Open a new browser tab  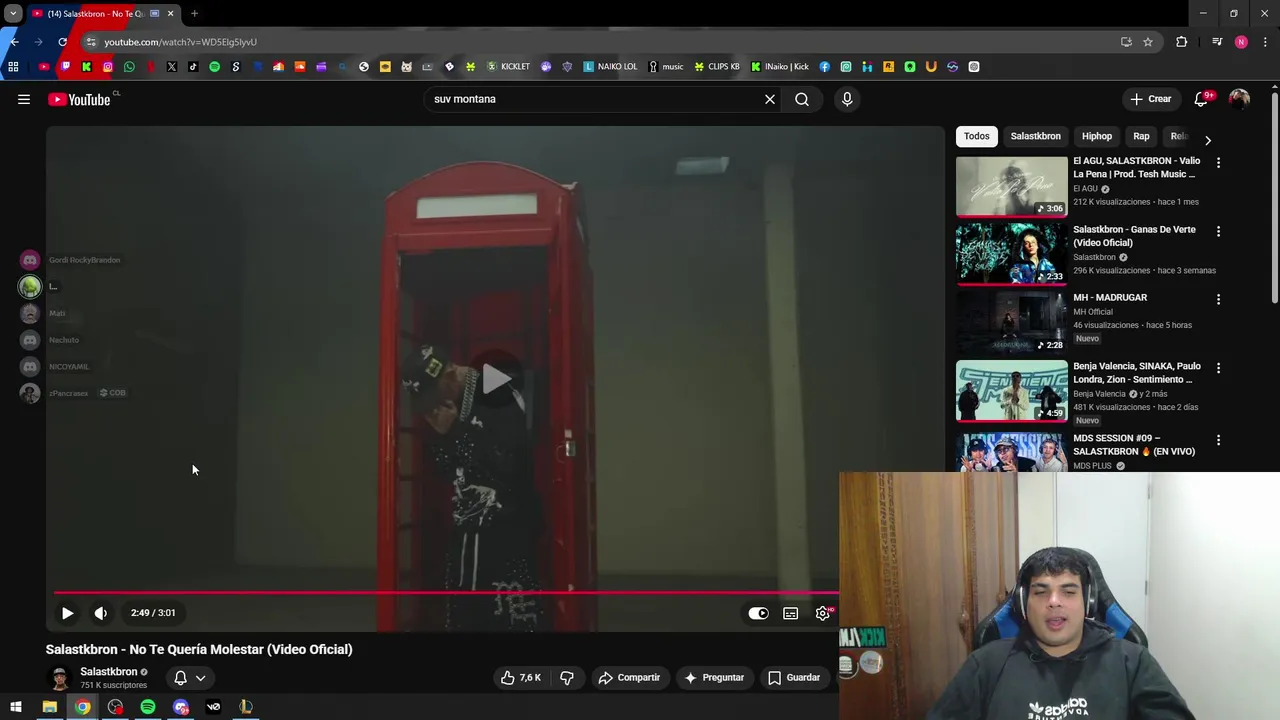[x=194, y=14]
